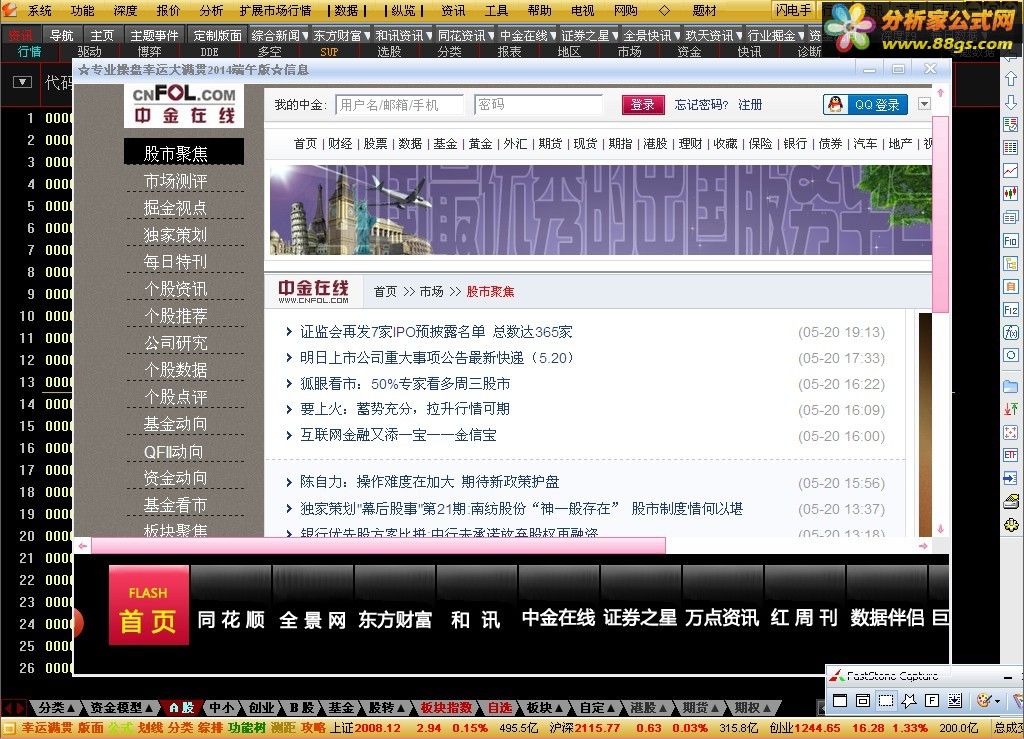Open the dropdown box above row numbers
This screenshot has width=1024, height=739.
click(22, 82)
